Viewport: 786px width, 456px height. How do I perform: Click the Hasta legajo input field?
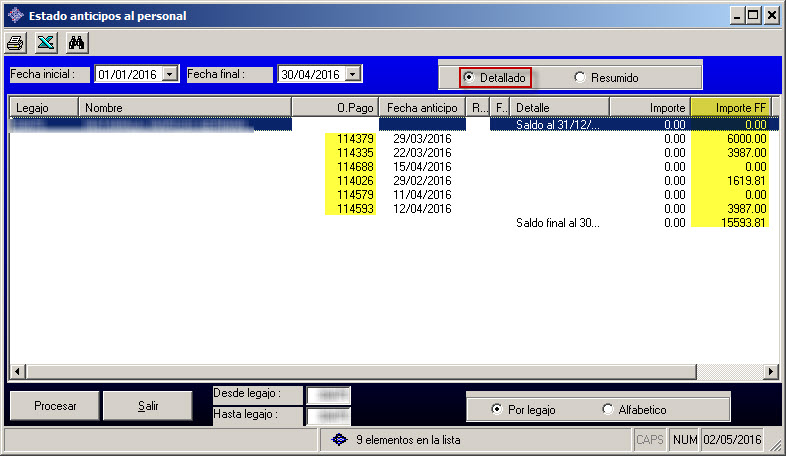pyautogui.click(x=328, y=415)
